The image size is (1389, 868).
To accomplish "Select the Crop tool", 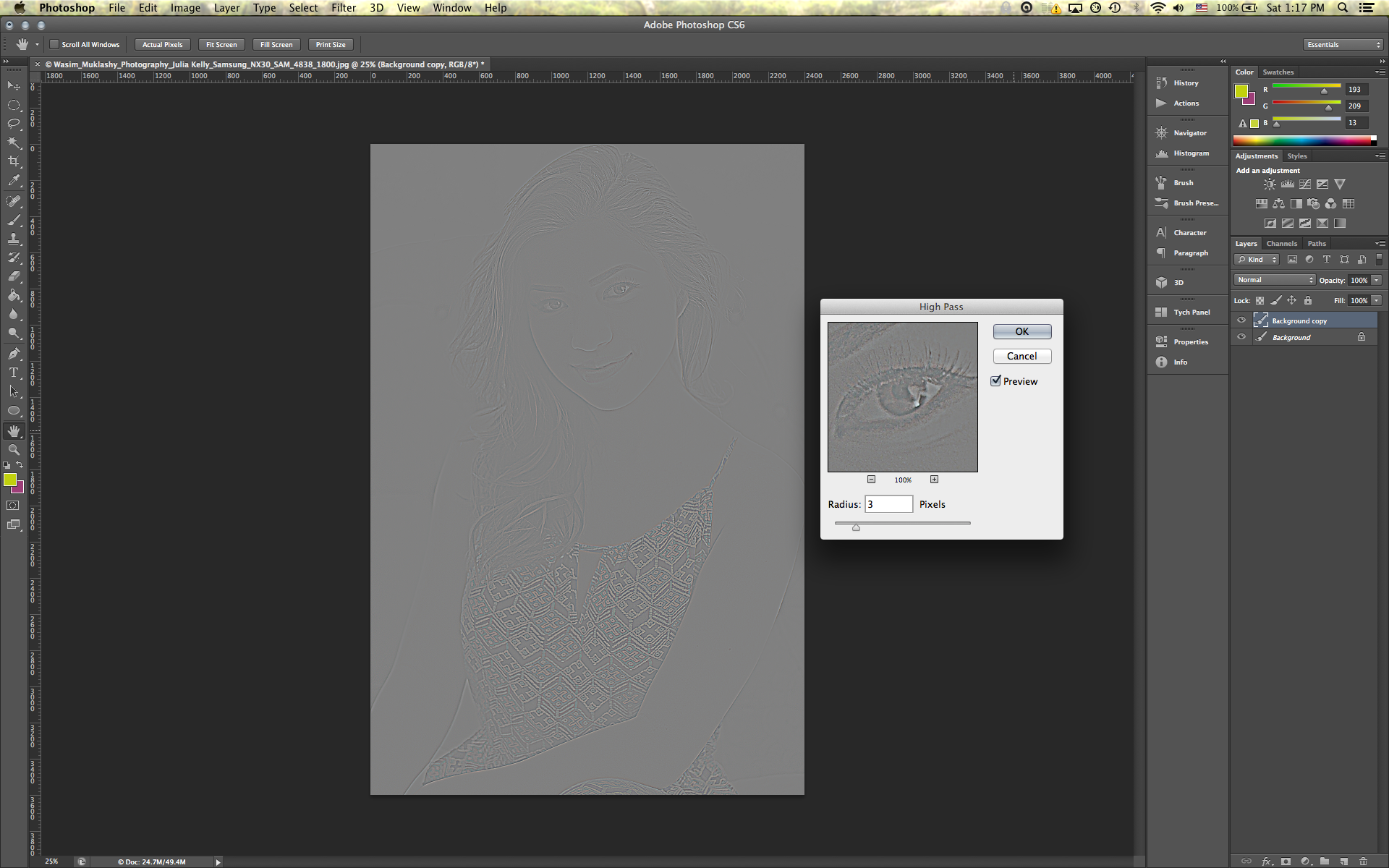I will click(14, 161).
